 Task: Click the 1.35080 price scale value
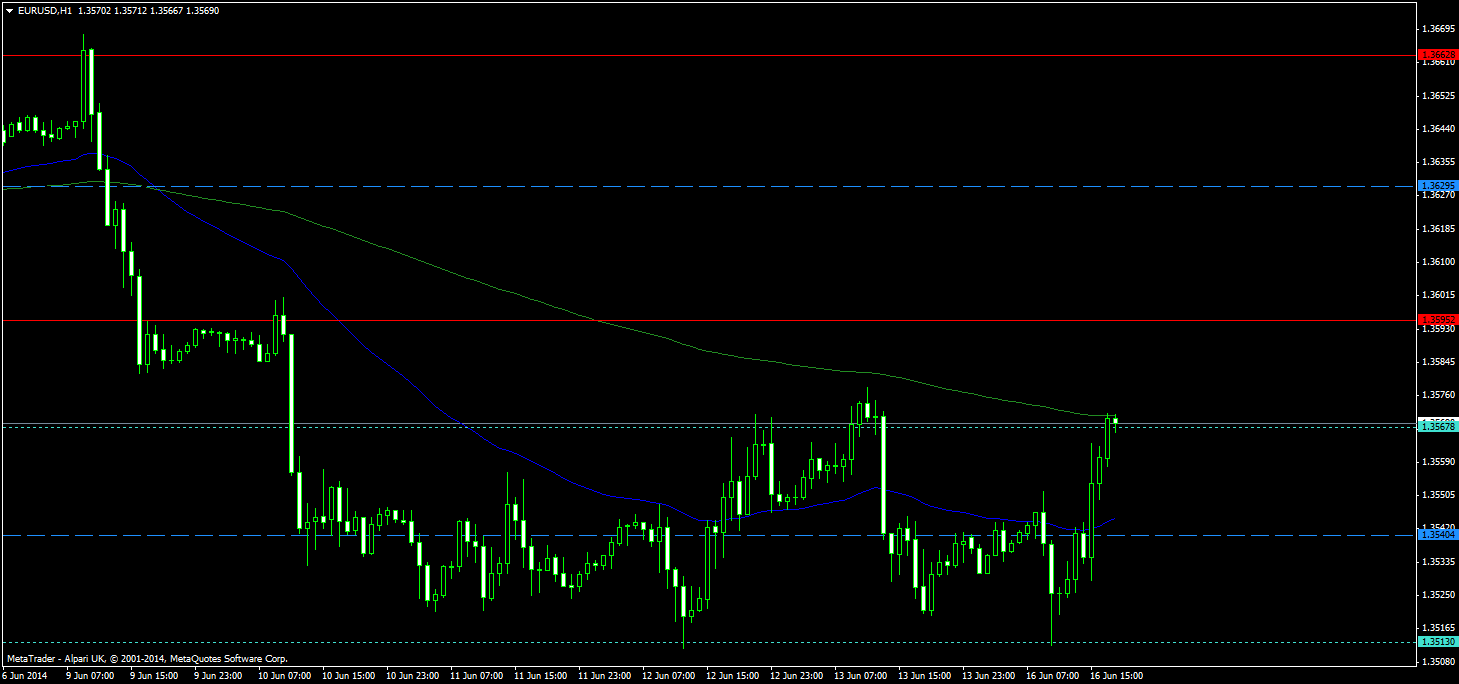pos(1439,662)
